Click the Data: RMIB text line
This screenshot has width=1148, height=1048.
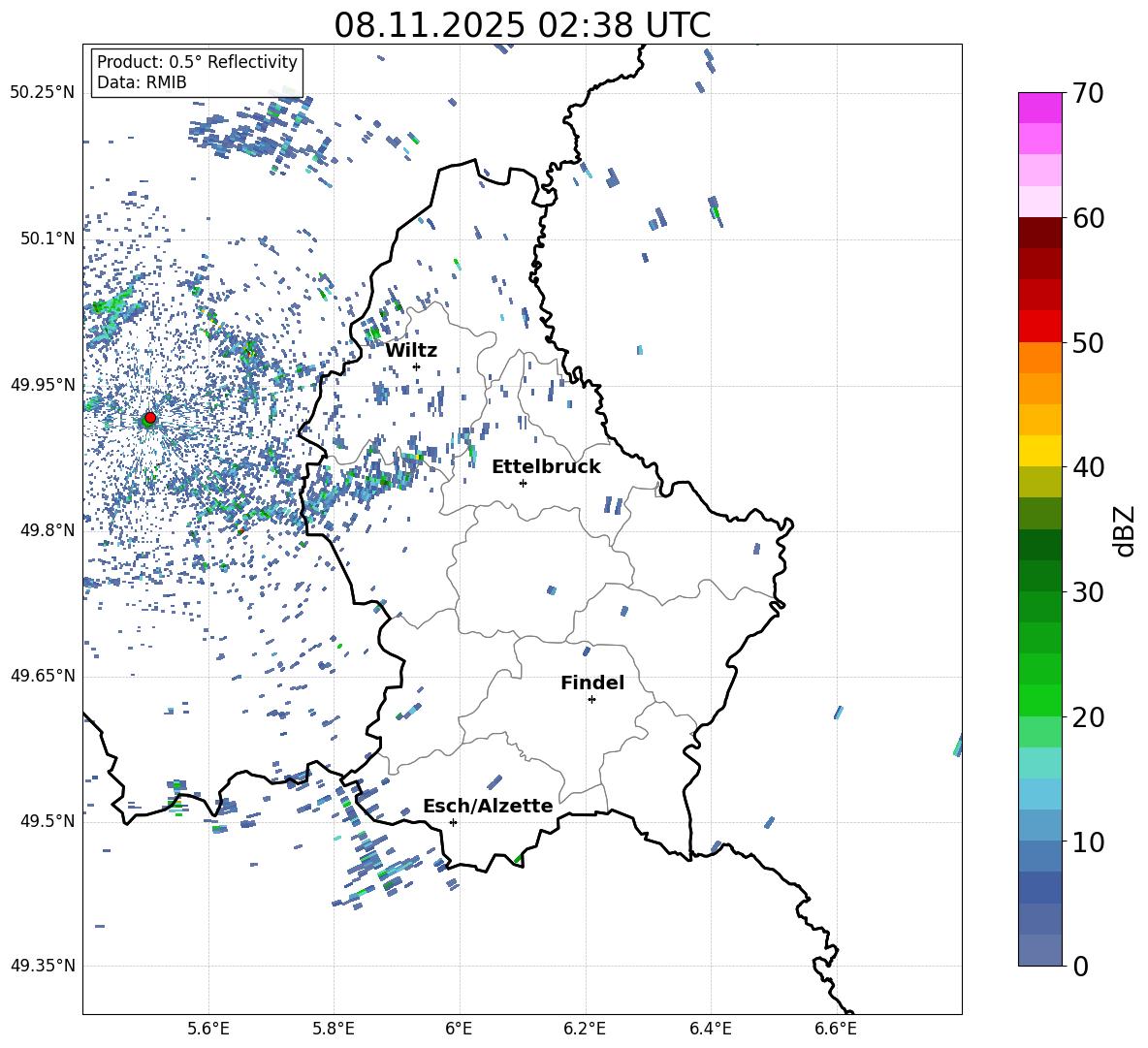click(142, 82)
